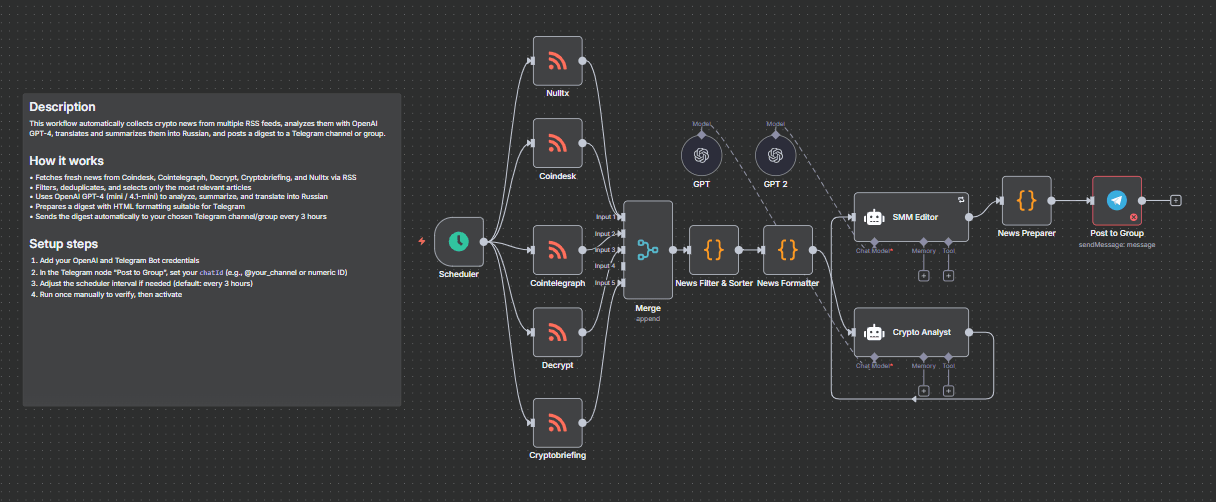Add a Memory sub-node to Crypto Analyst

pos(924,390)
